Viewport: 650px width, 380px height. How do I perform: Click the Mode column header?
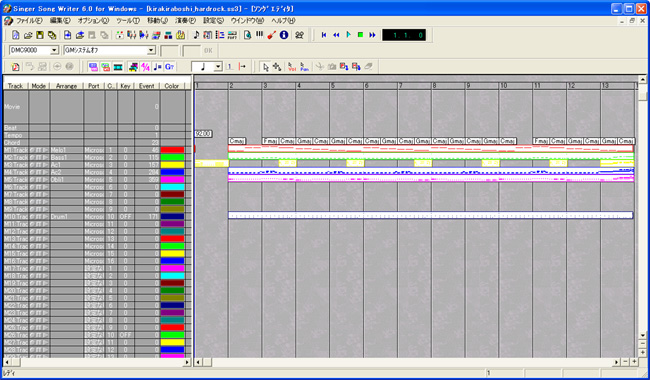39,86
